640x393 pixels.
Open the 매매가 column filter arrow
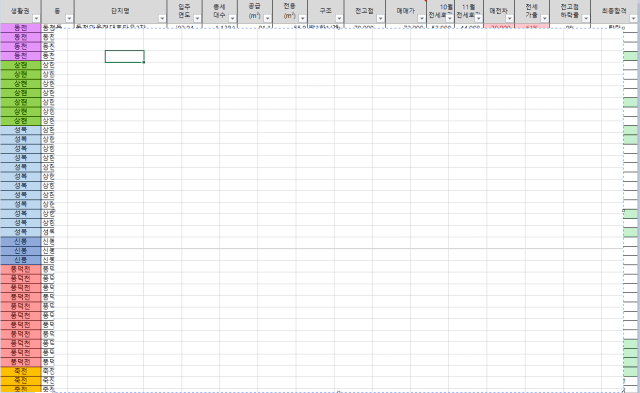[422, 18]
